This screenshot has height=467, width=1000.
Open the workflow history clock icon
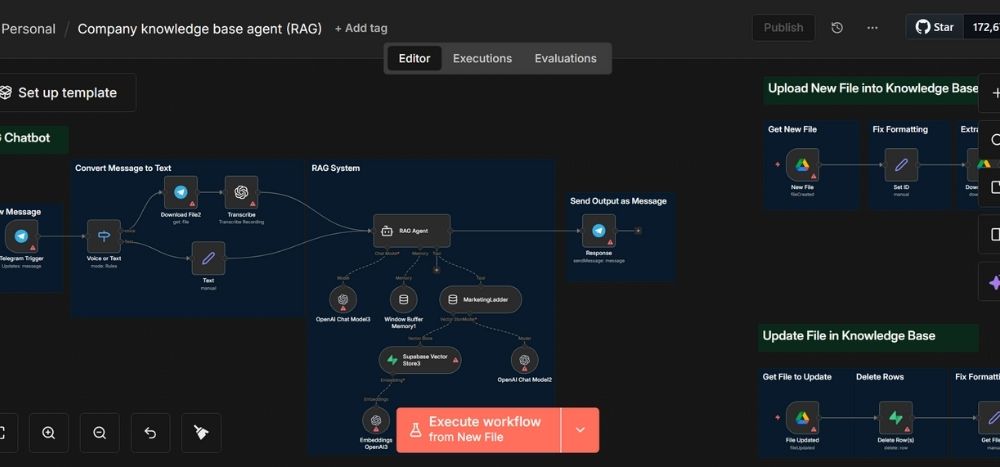pyautogui.click(x=837, y=27)
